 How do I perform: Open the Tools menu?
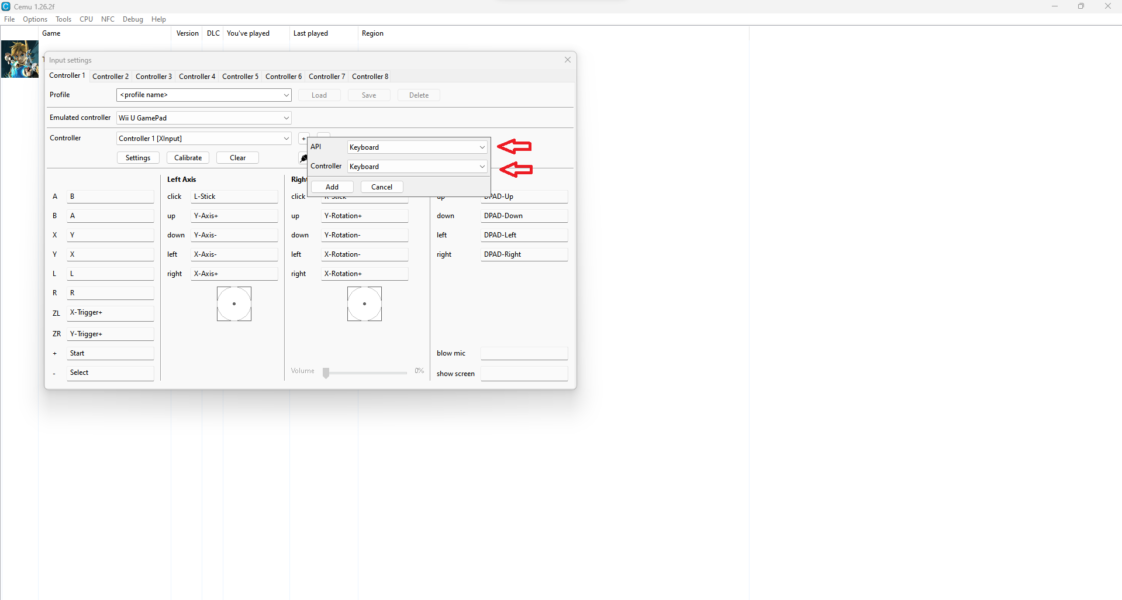[x=63, y=19]
